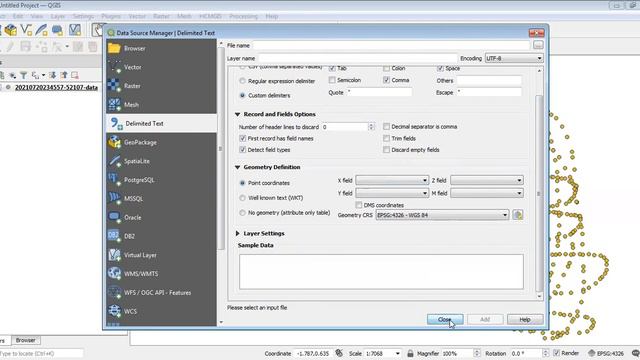Screen dimensions: 640x360
Task: Click the toggle extents icon beside Coordinate
Action: (339, 353)
